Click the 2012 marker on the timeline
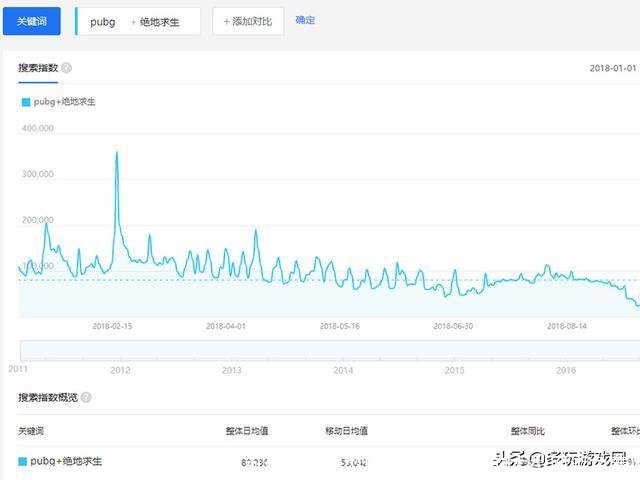The height and width of the screenshot is (480, 640). [x=120, y=370]
